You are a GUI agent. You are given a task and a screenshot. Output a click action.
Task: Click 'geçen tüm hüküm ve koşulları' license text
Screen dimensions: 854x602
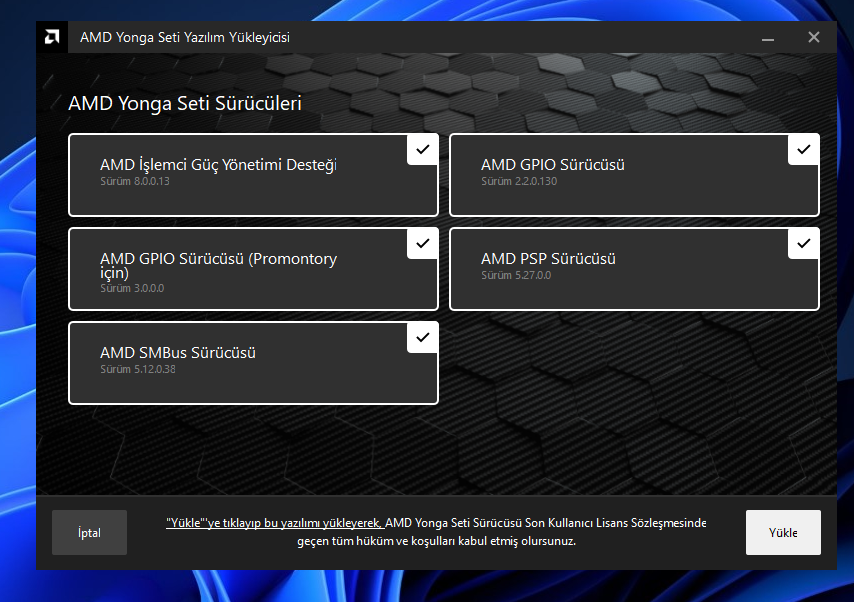click(376, 542)
